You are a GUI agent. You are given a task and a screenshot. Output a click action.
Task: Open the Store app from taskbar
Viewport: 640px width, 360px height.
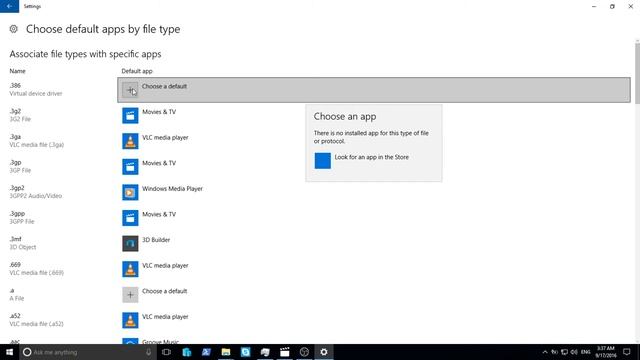click(187, 352)
